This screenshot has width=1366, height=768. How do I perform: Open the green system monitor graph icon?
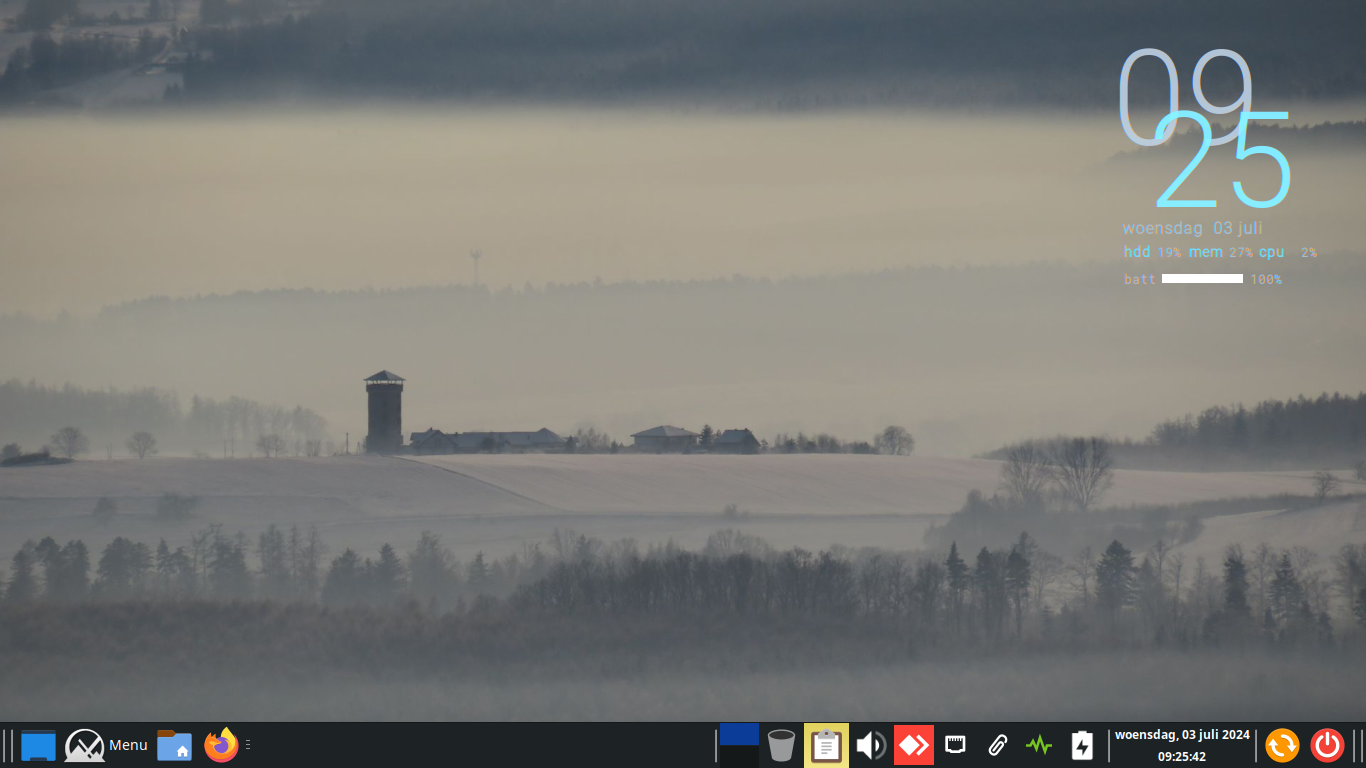pyautogui.click(x=1039, y=745)
